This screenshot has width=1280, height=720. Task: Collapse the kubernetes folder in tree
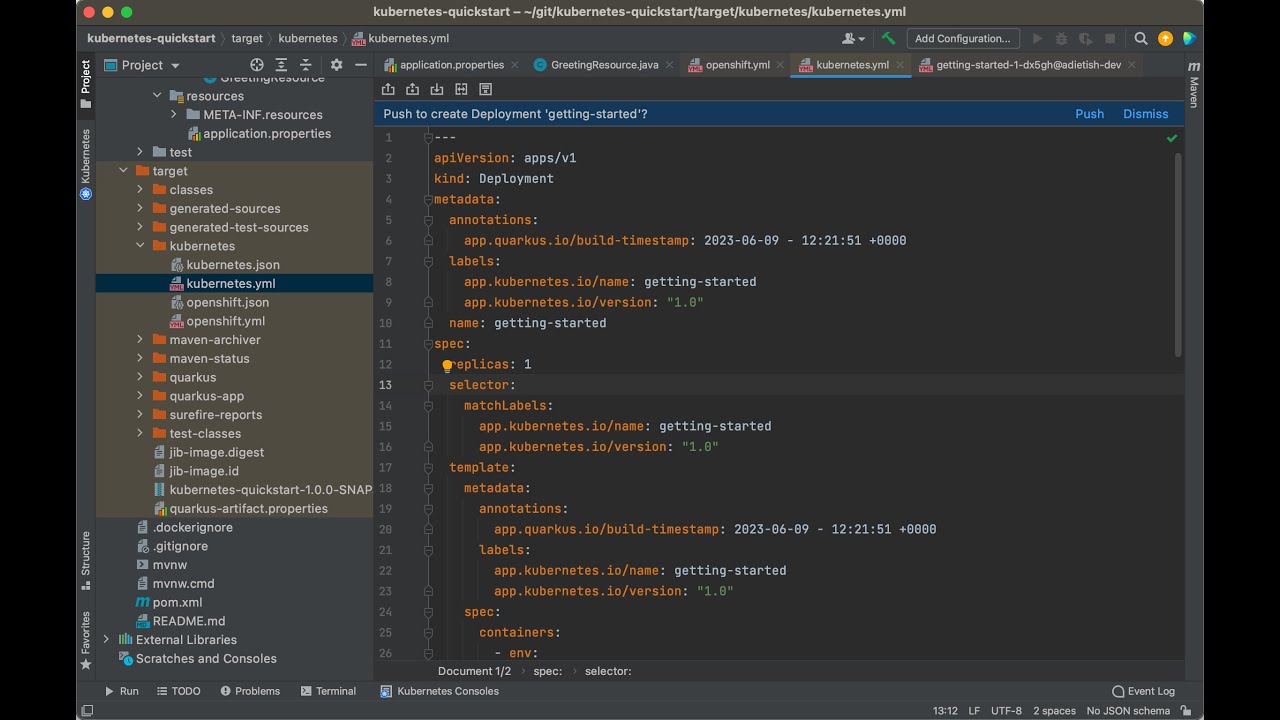(141, 246)
